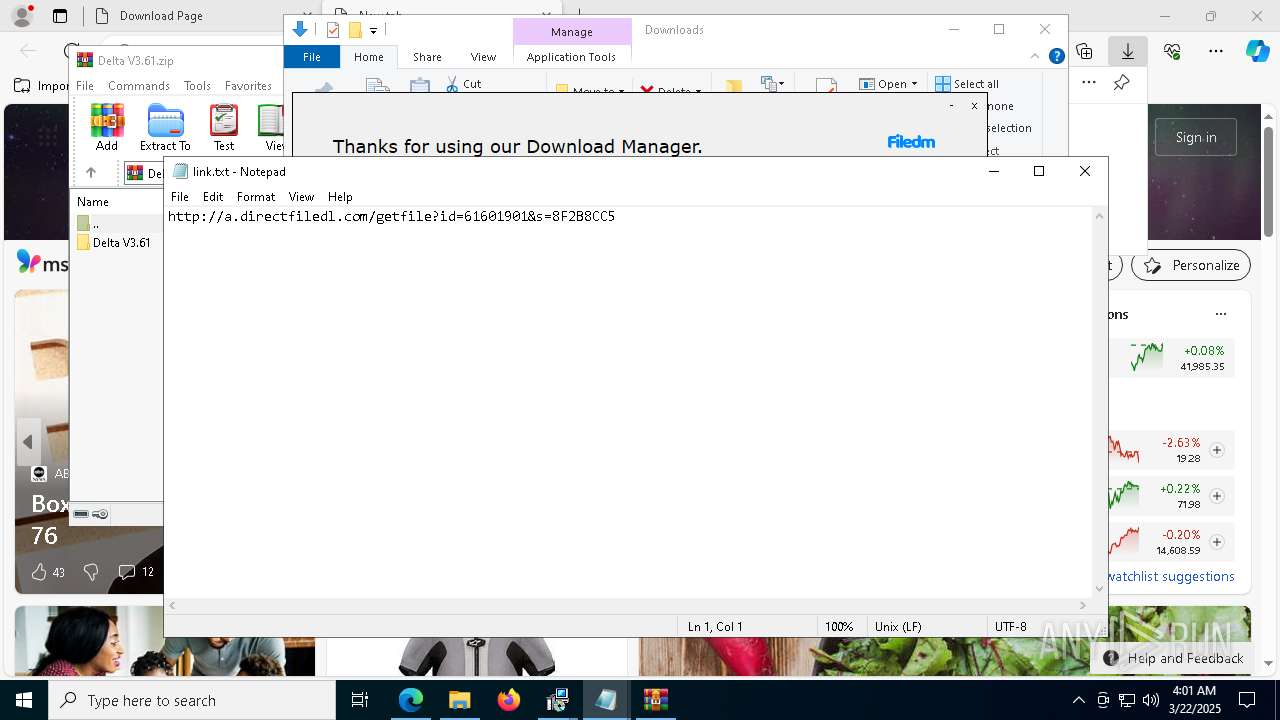Add 14,608.59 index to watchlist
Screen dimensions: 1280x720
click(x=1217, y=542)
